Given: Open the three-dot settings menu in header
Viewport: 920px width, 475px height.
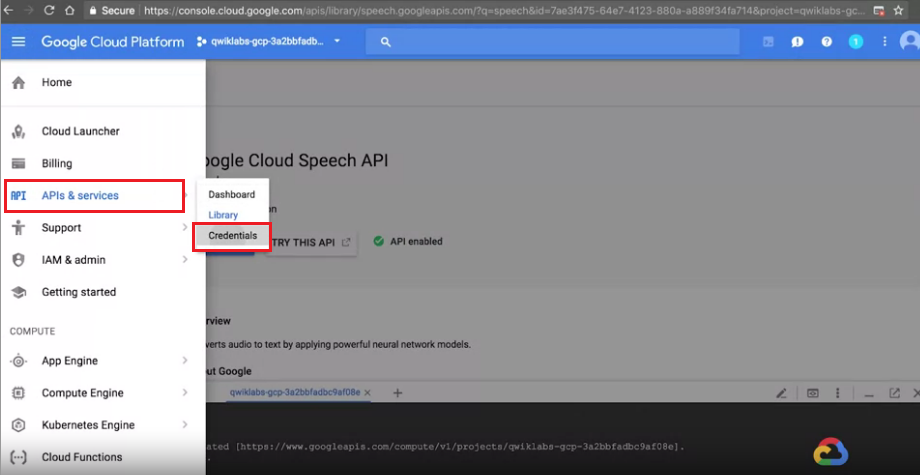Looking at the screenshot, I should (x=885, y=42).
